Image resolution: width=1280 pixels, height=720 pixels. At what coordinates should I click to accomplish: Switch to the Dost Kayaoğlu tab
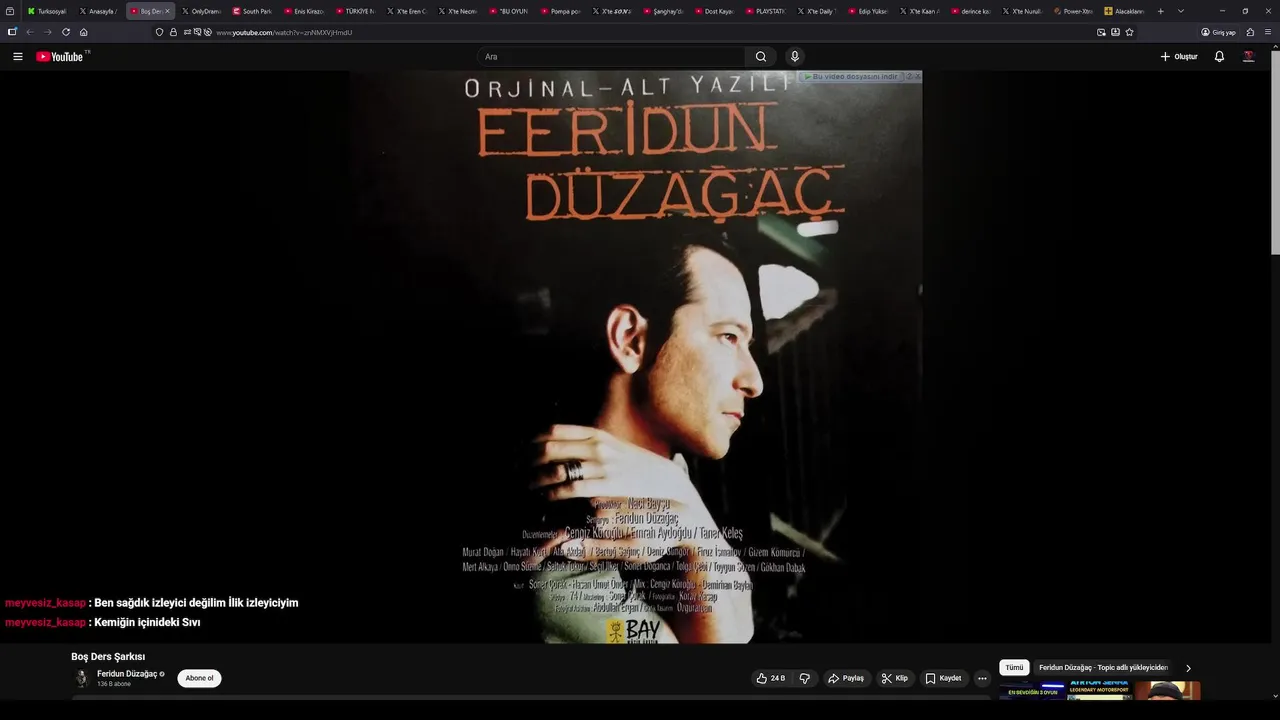(x=716, y=11)
